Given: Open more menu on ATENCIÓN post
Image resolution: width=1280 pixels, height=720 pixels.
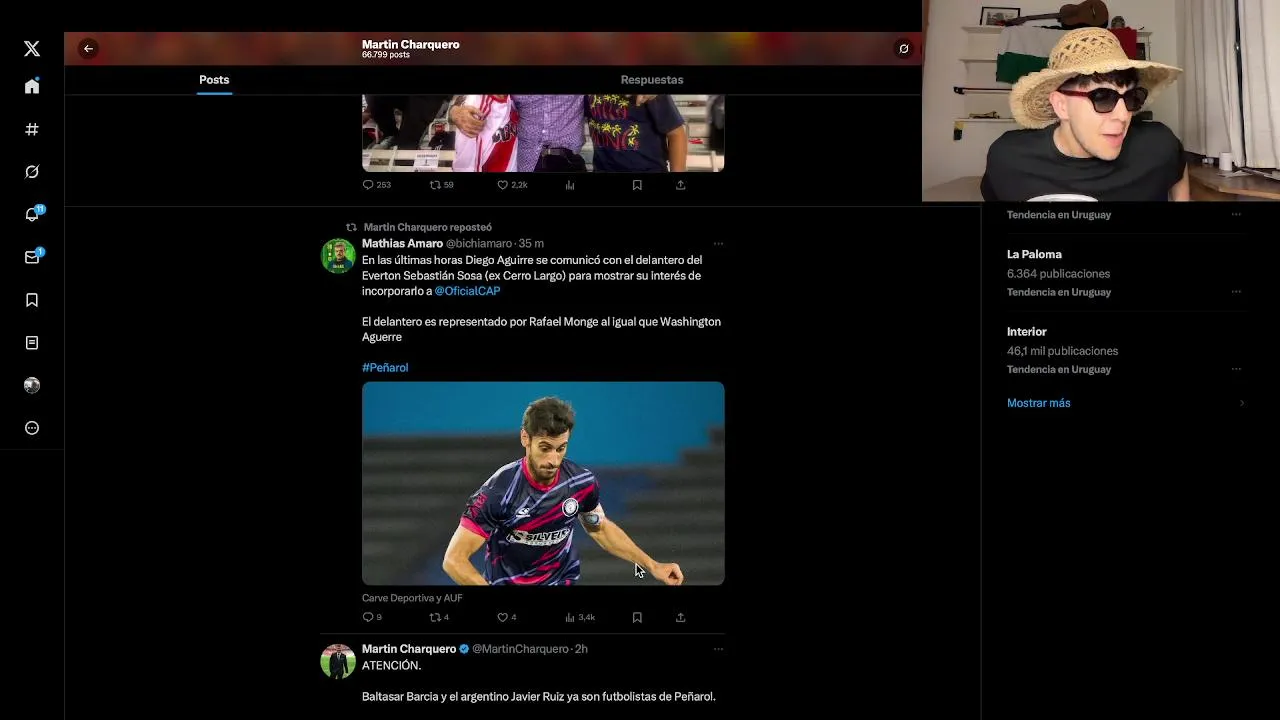Looking at the screenshot, I should [718, 649].
